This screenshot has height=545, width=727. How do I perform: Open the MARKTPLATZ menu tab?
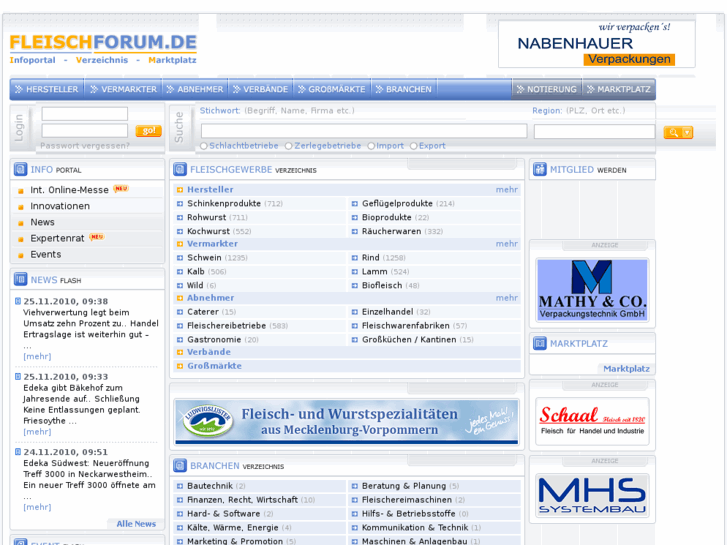point(619,89)
